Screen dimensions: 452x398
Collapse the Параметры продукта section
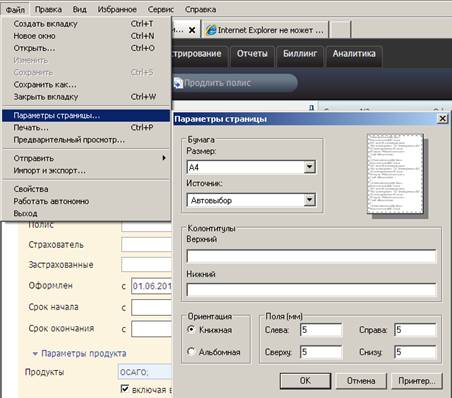[x=35, y=354]
